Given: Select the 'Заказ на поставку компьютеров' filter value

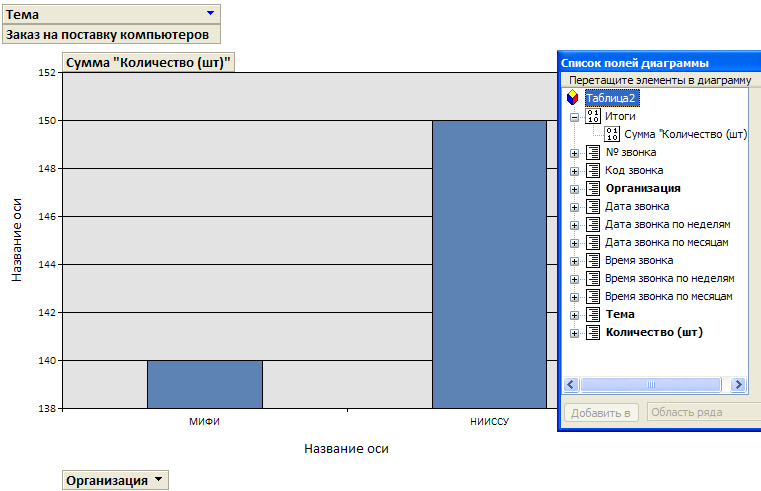Looking at the screenshot, I should pos(111,34).
